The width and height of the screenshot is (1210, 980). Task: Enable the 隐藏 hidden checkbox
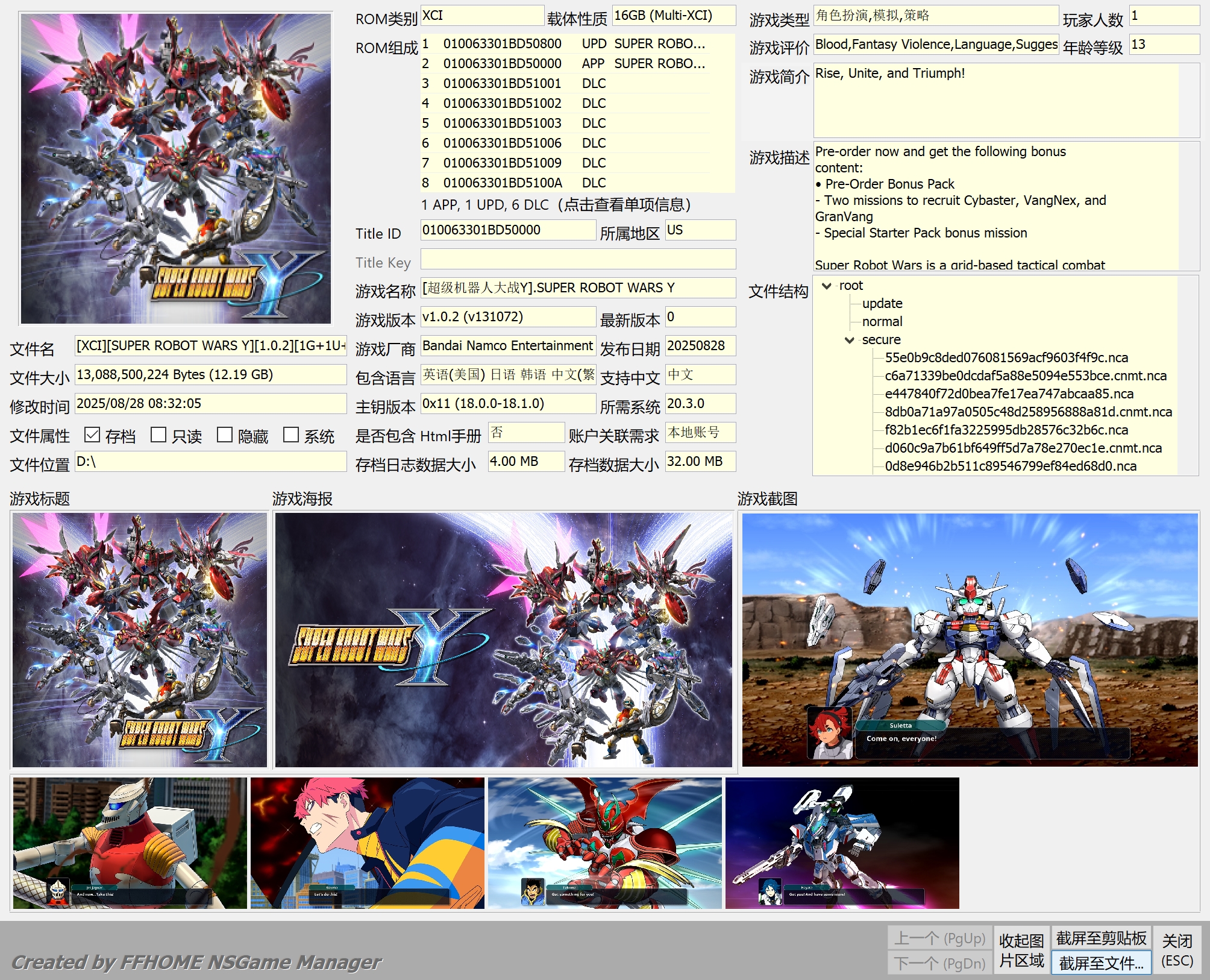click(x=225, y=435)
